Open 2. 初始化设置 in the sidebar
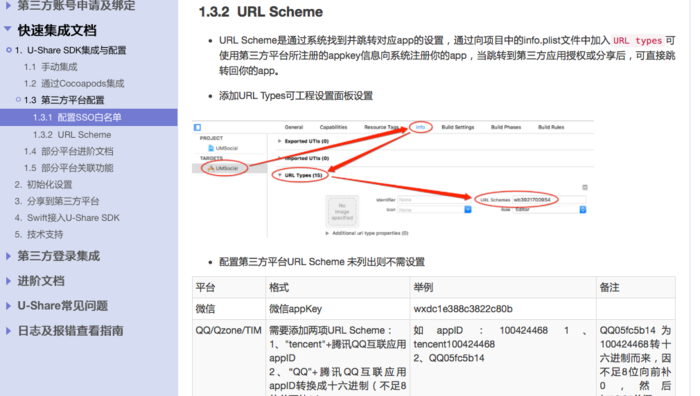The height and width of the screenshot is (396, 700). click(43, 185)
